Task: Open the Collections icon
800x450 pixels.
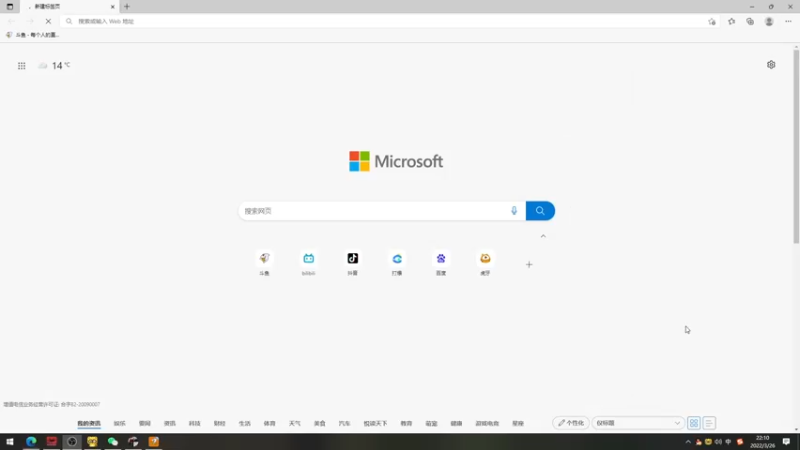Action: click(750, 21)
